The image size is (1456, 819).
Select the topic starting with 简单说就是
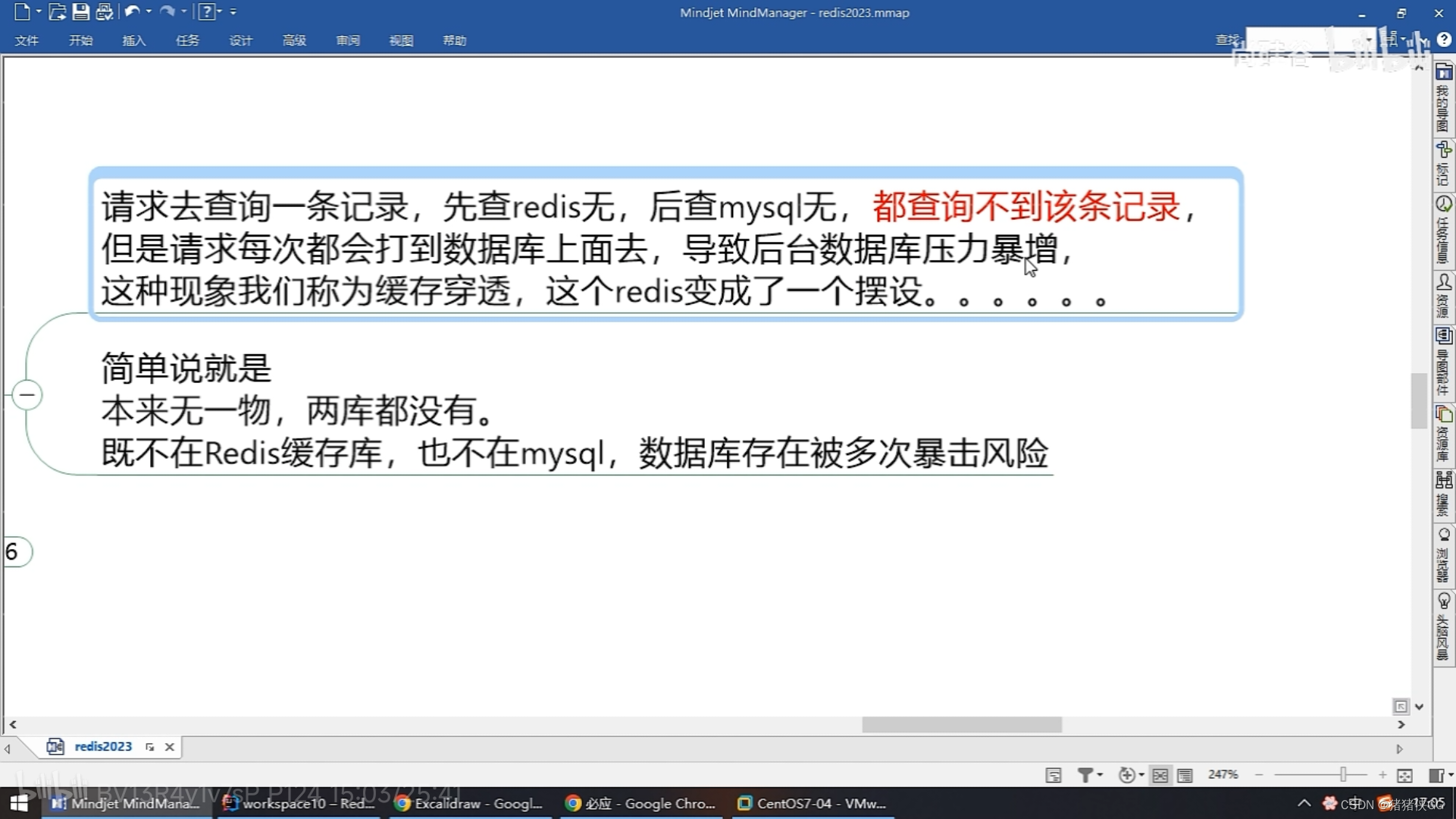click(x=576, y=410)
